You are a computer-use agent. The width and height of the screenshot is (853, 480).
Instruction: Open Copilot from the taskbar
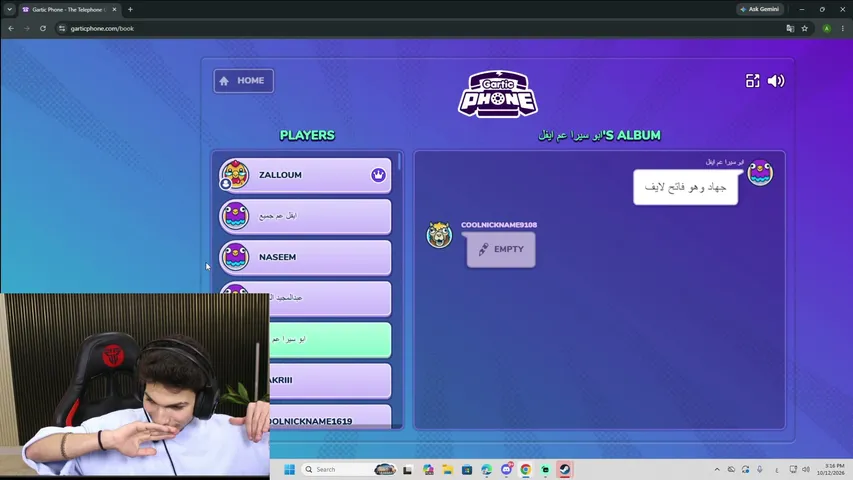[x=428, y=469]
